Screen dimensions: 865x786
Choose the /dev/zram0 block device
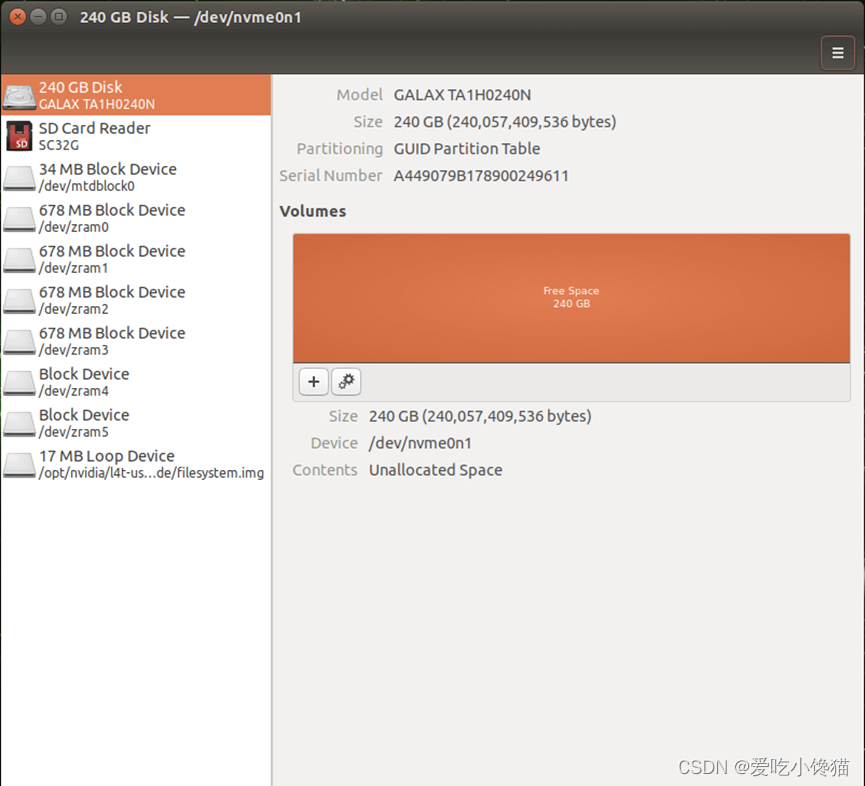tap(136, 218)
